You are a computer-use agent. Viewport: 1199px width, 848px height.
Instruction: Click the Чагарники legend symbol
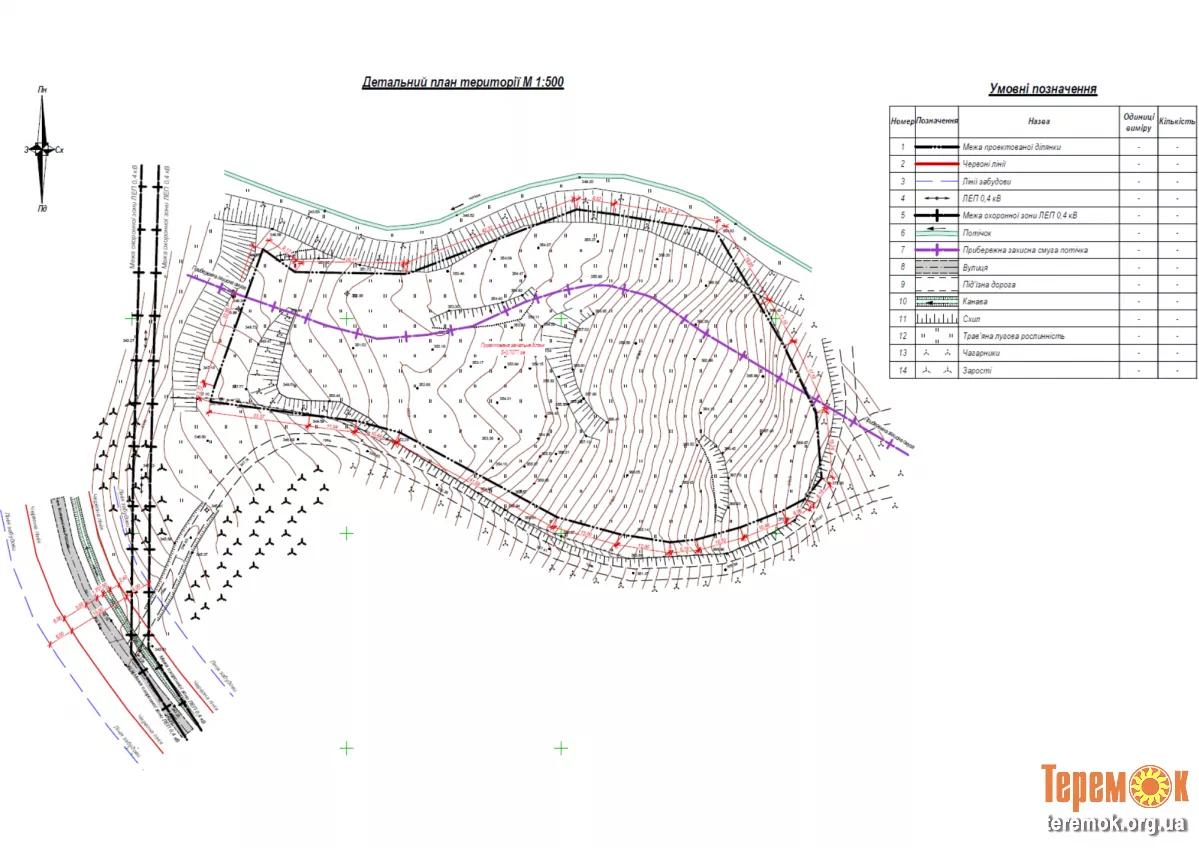[x=937, y=353]
